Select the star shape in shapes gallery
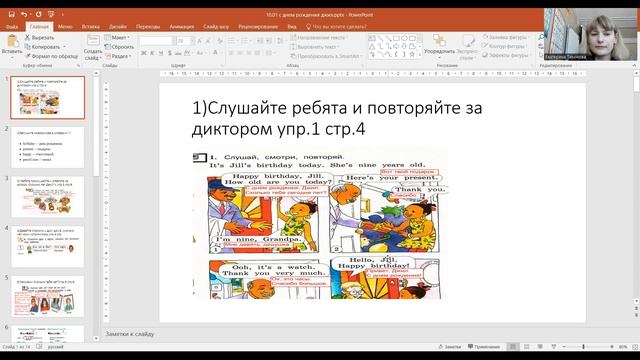Image resolution: width=640 pixels, height=360 pixels. click(412, 54)
